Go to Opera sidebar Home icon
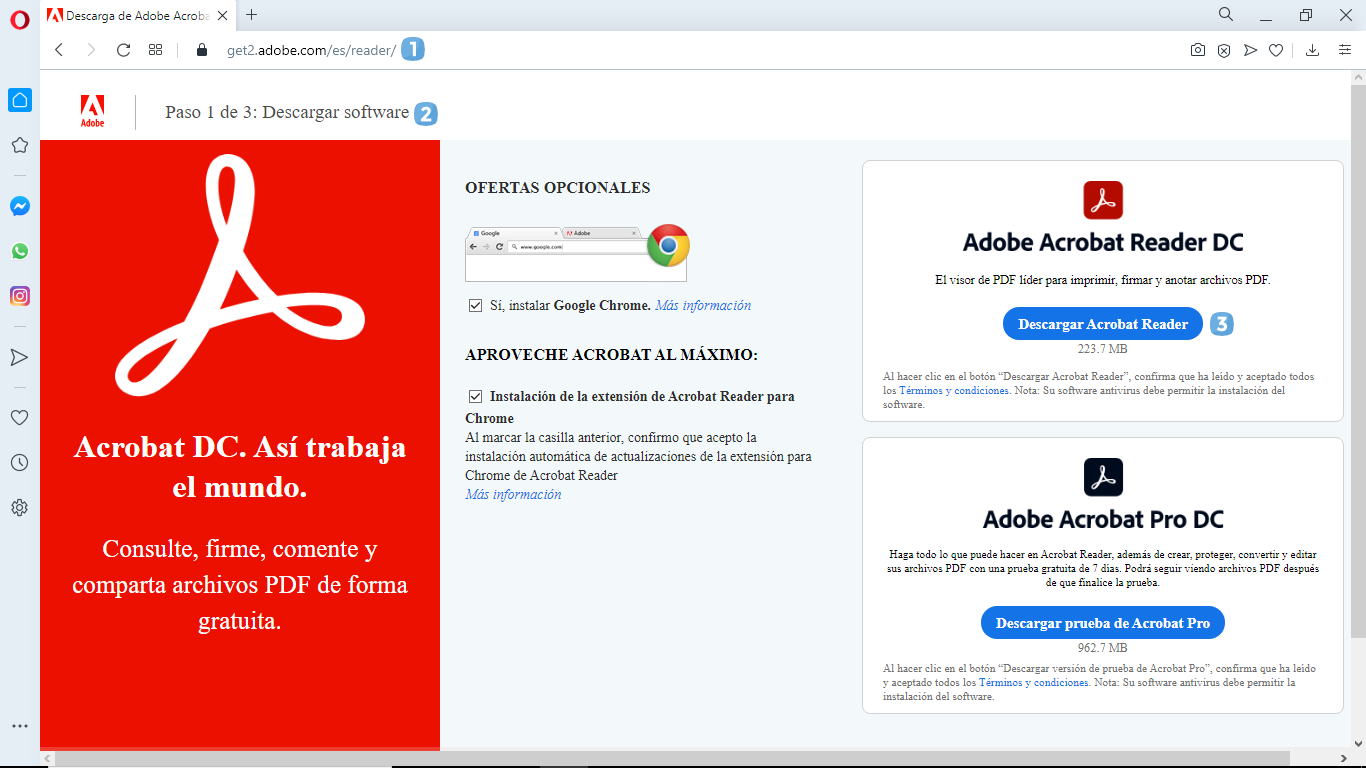 point(20,100)
